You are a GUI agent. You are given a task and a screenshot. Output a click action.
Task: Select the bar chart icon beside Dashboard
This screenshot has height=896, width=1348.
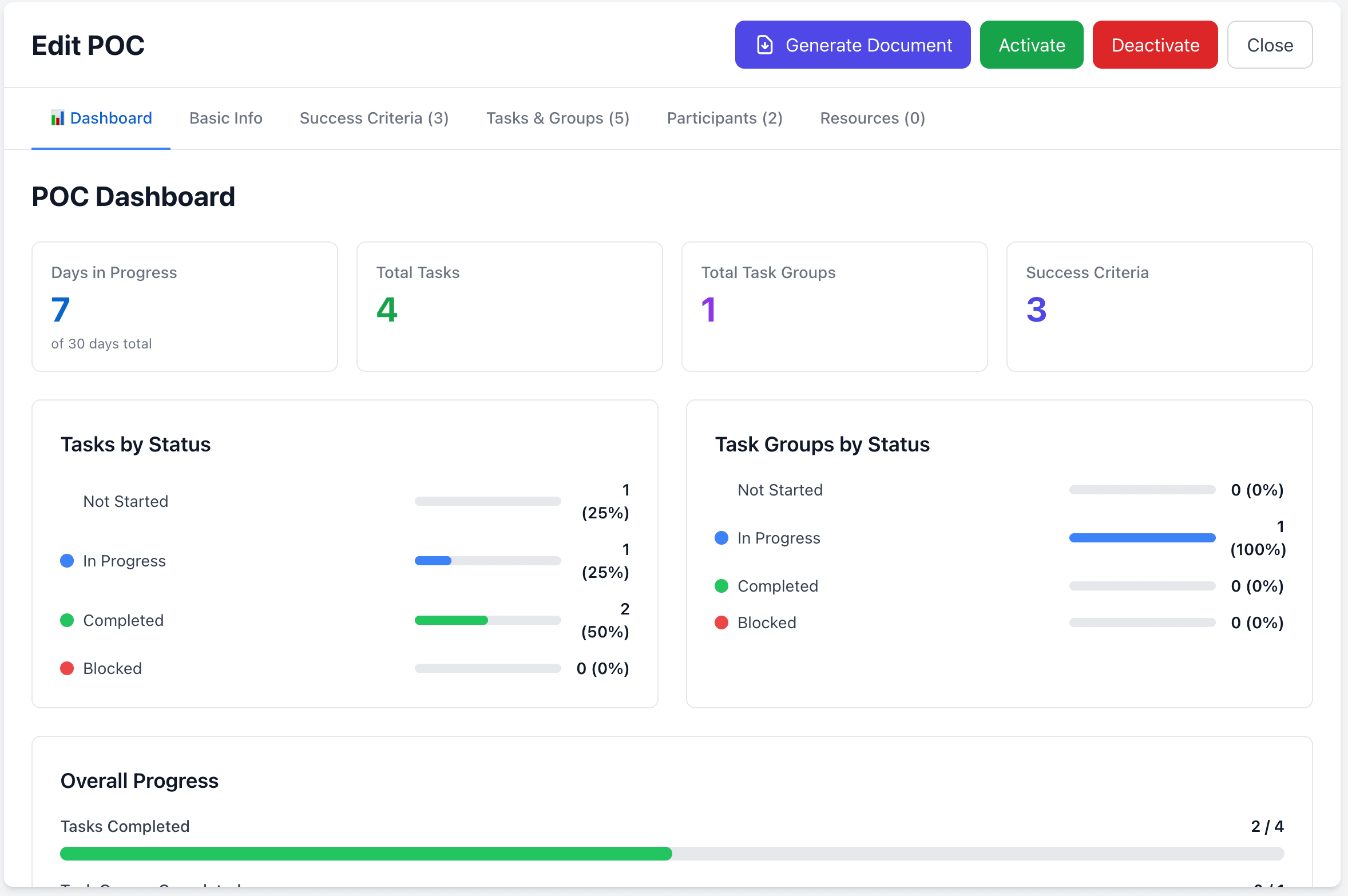pos(57,117)
